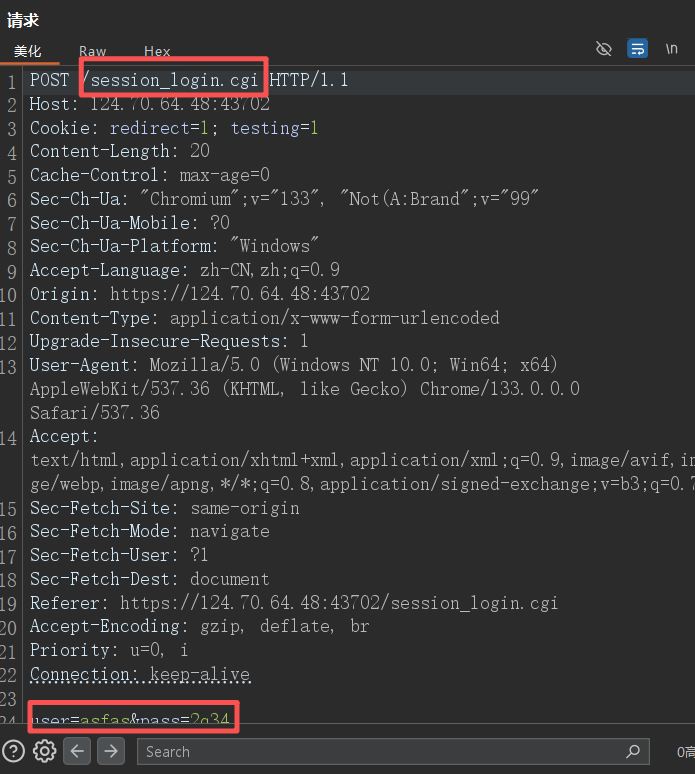Screen dimensions: 695x774
Task: Toggle the word wrap icon
Action: click(x=637, y=49)
